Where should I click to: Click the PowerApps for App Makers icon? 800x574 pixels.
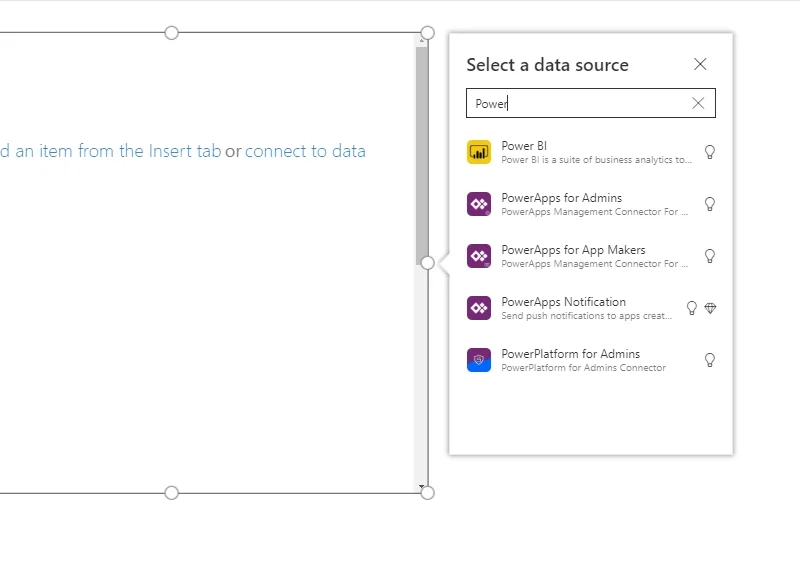point(479,256)
